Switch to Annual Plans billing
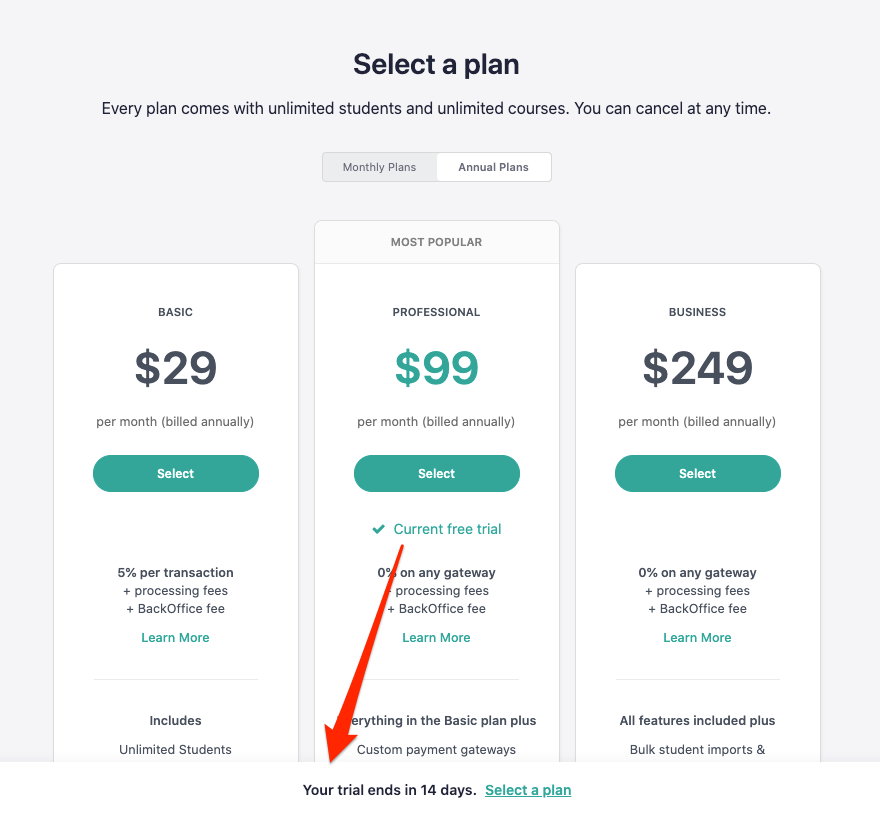Screen dimensions: 880x815 (x=493, y=167)
